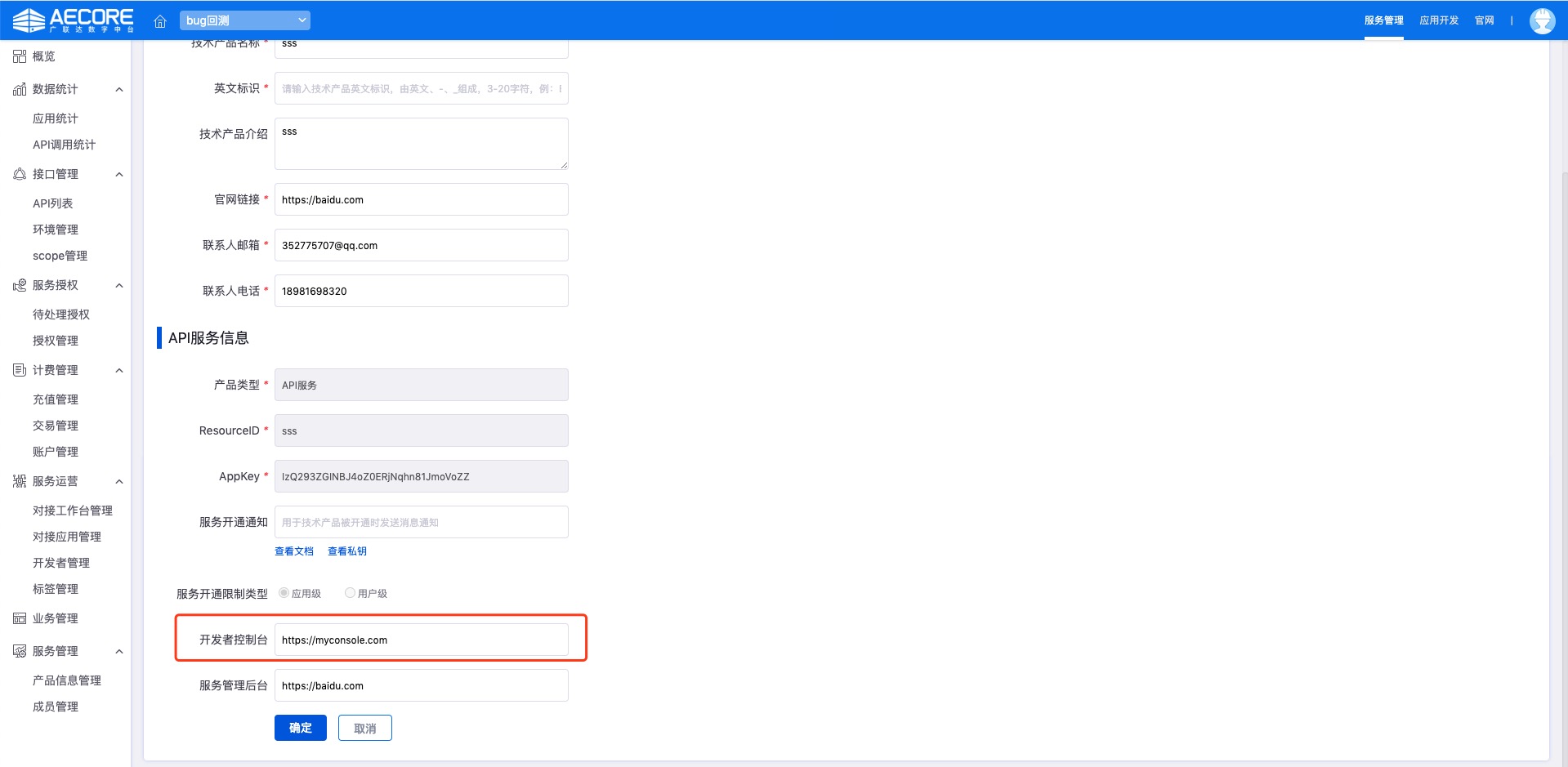1568x767 pixels.
Task: Click the 业务管理 sidebar icon
Action: click(x=20, y=618)
